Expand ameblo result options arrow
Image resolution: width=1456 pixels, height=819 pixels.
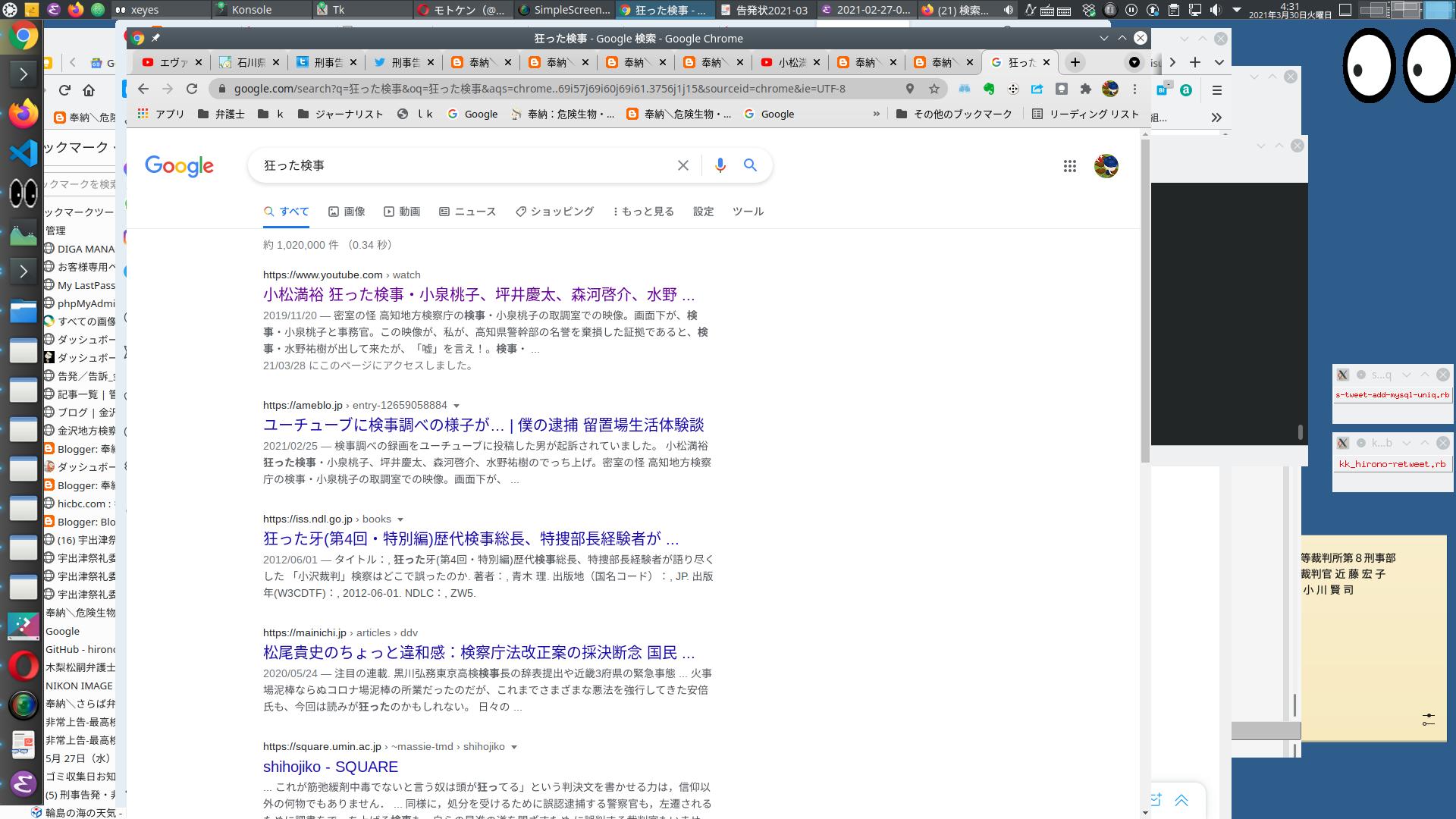457,406
